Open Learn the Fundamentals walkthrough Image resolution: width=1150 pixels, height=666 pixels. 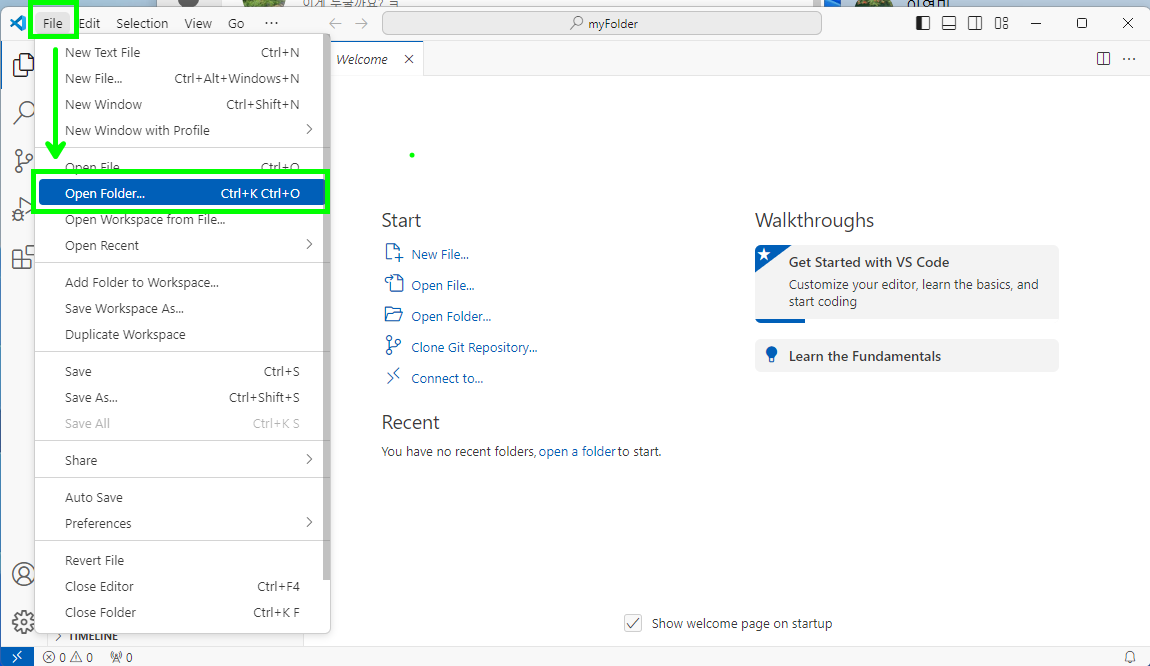point(907,356)
